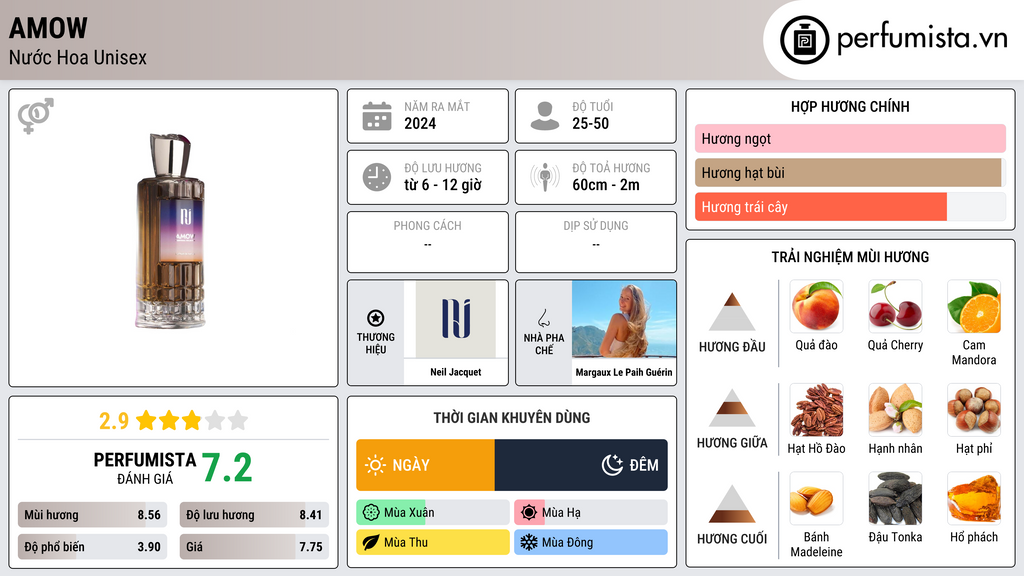Click the Mùi hương 8.56 score bar
The height and width of the screenshot is (576, 1024).
coord(92,515)
